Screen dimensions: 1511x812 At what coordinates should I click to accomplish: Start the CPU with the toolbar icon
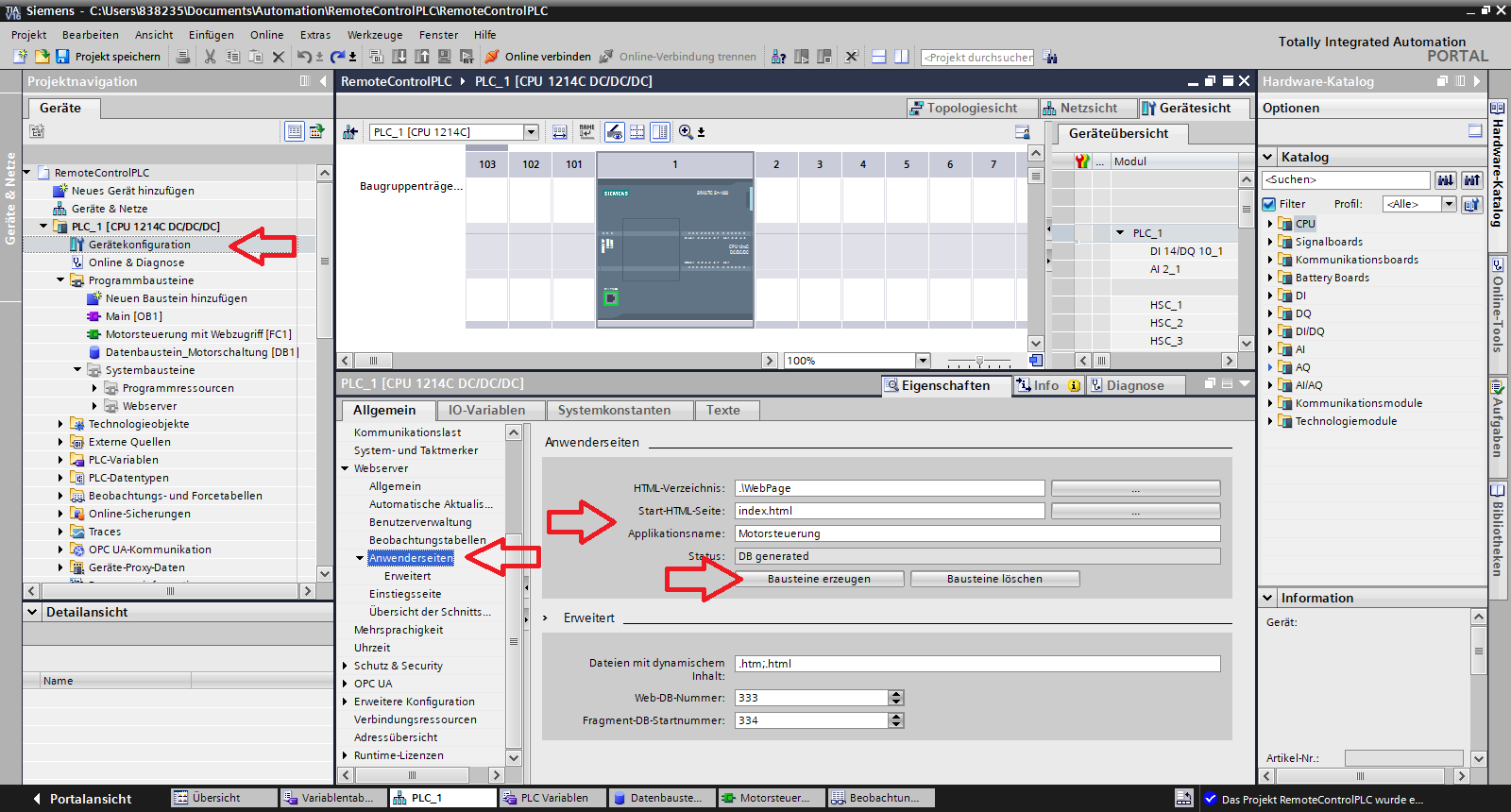pyautogui.click(x=801, y=57)
